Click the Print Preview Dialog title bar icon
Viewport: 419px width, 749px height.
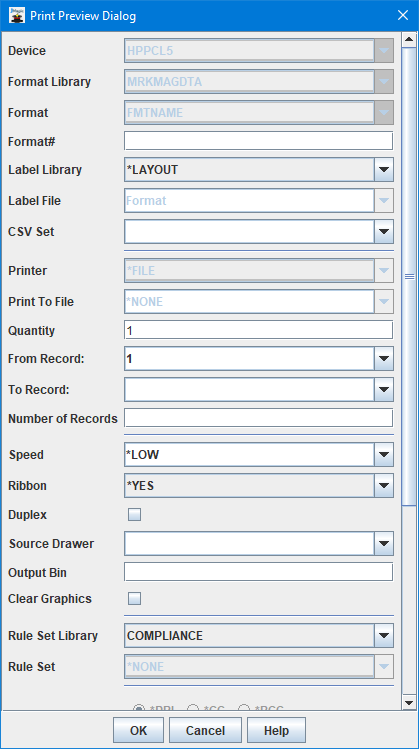click(x=17, y=16)
